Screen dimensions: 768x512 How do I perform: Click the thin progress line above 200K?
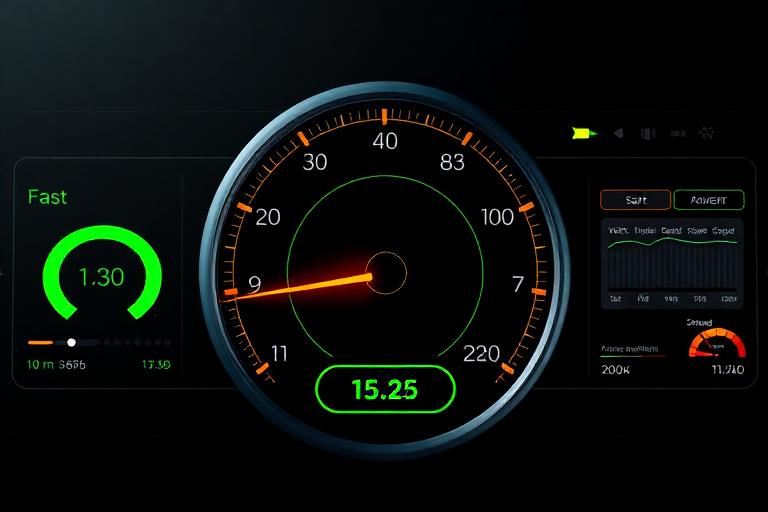click(x=633, y=356)
